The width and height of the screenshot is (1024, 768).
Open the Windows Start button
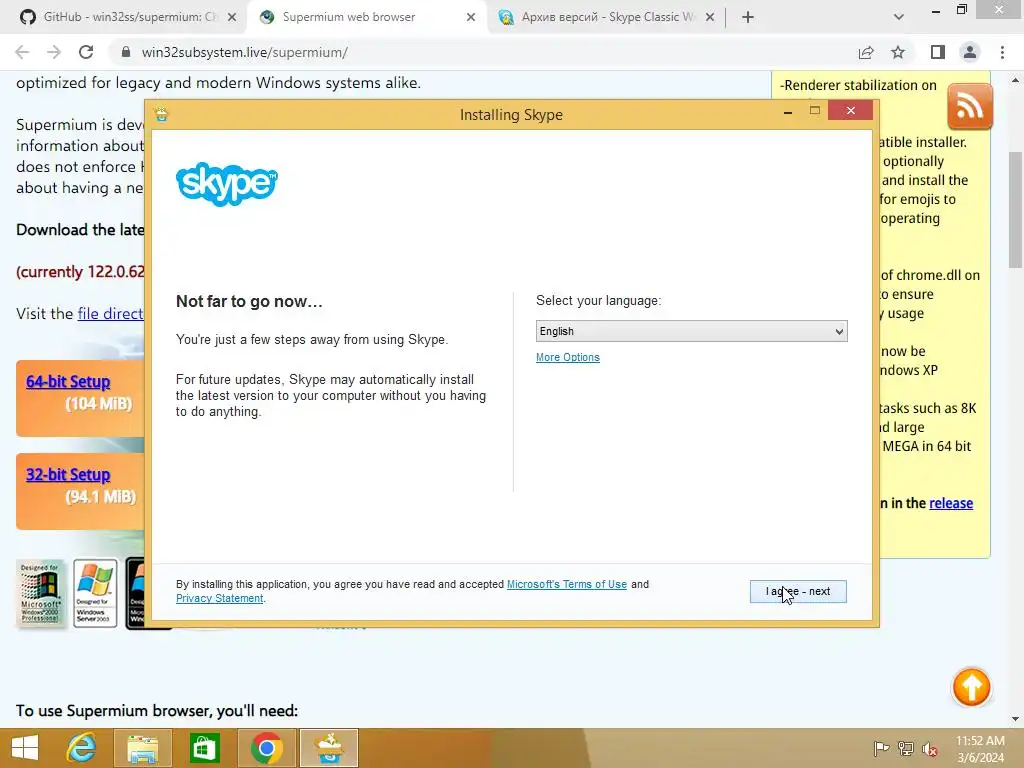25,748
